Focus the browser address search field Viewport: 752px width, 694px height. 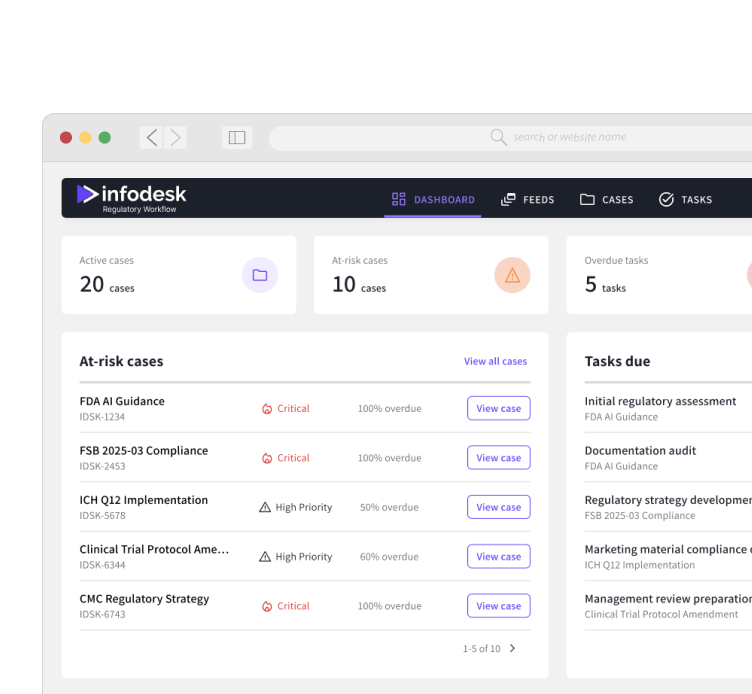pyautogui.click(x=600, y=137)
